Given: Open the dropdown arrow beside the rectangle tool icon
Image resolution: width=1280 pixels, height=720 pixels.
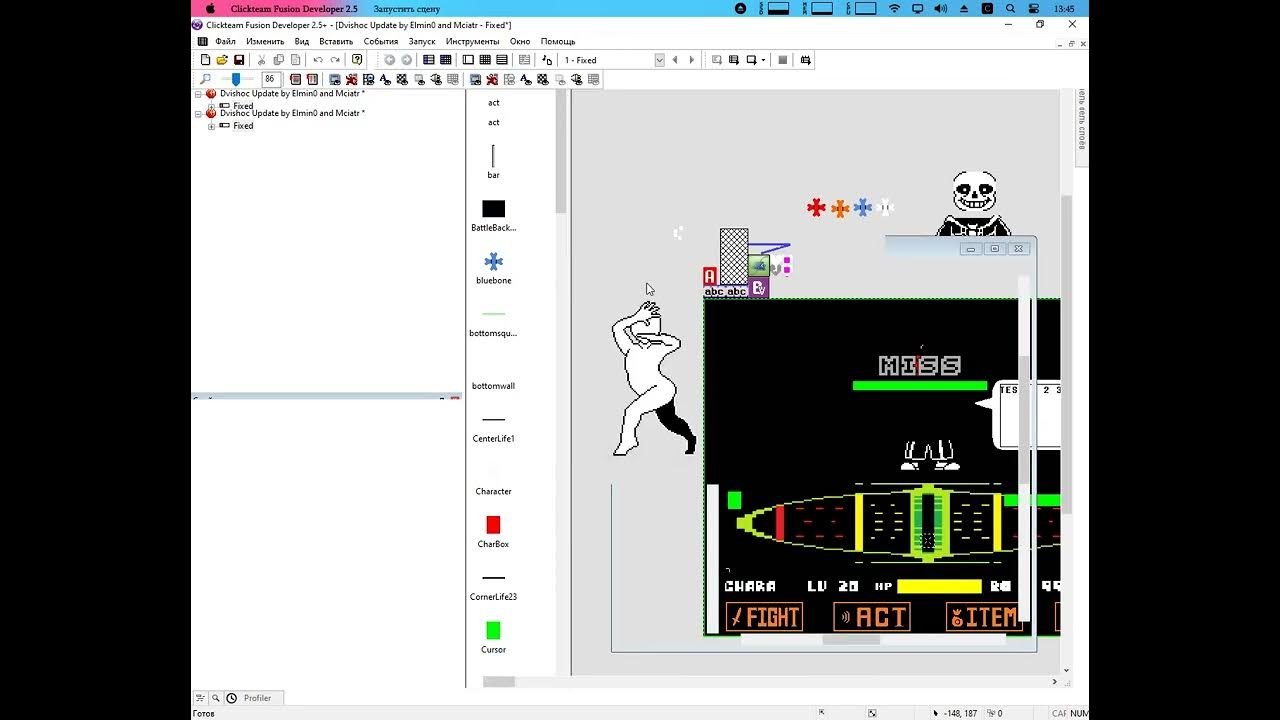Looking at the screenshot, I should 763,60.
